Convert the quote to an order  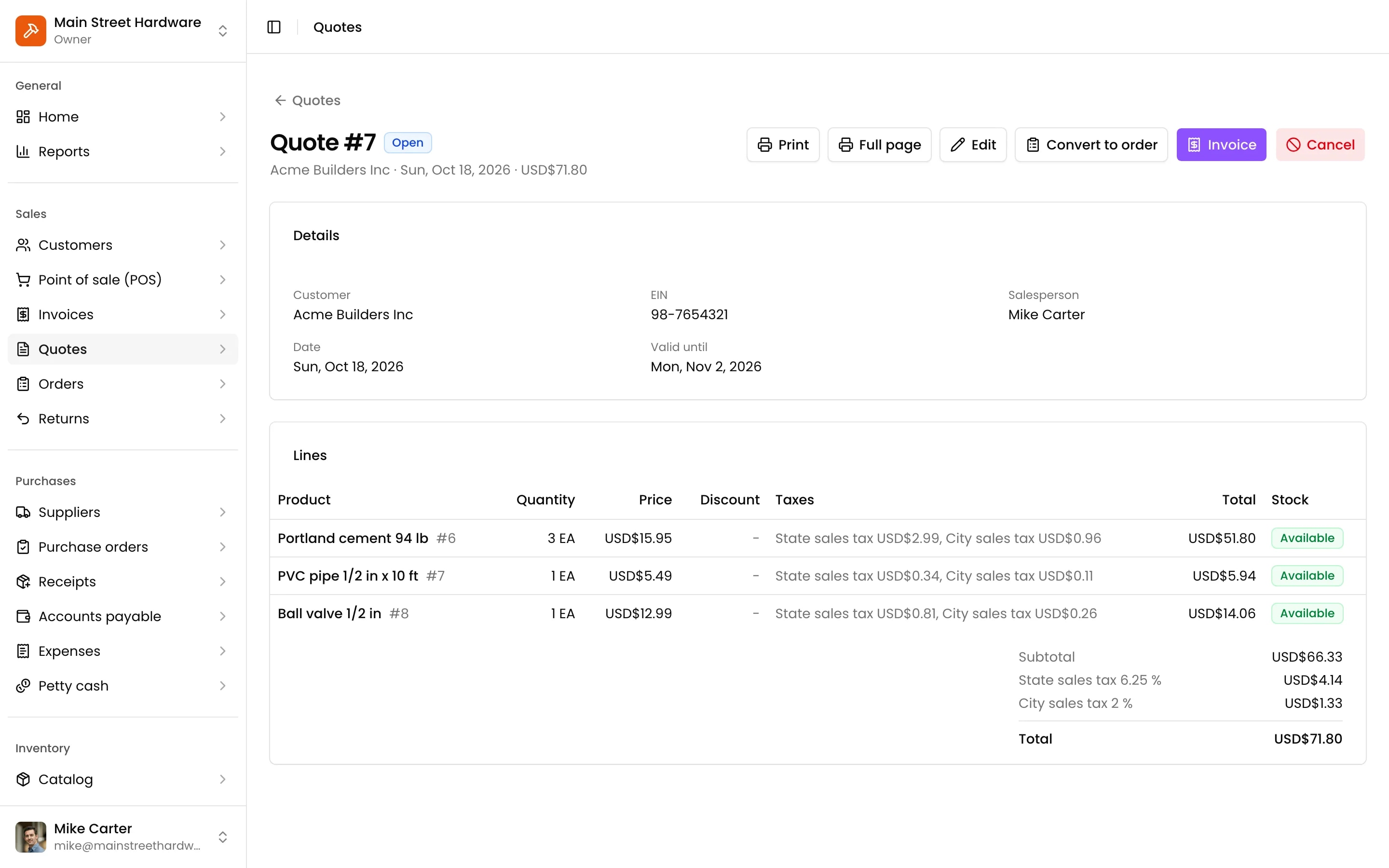[x=1091, y=145]
